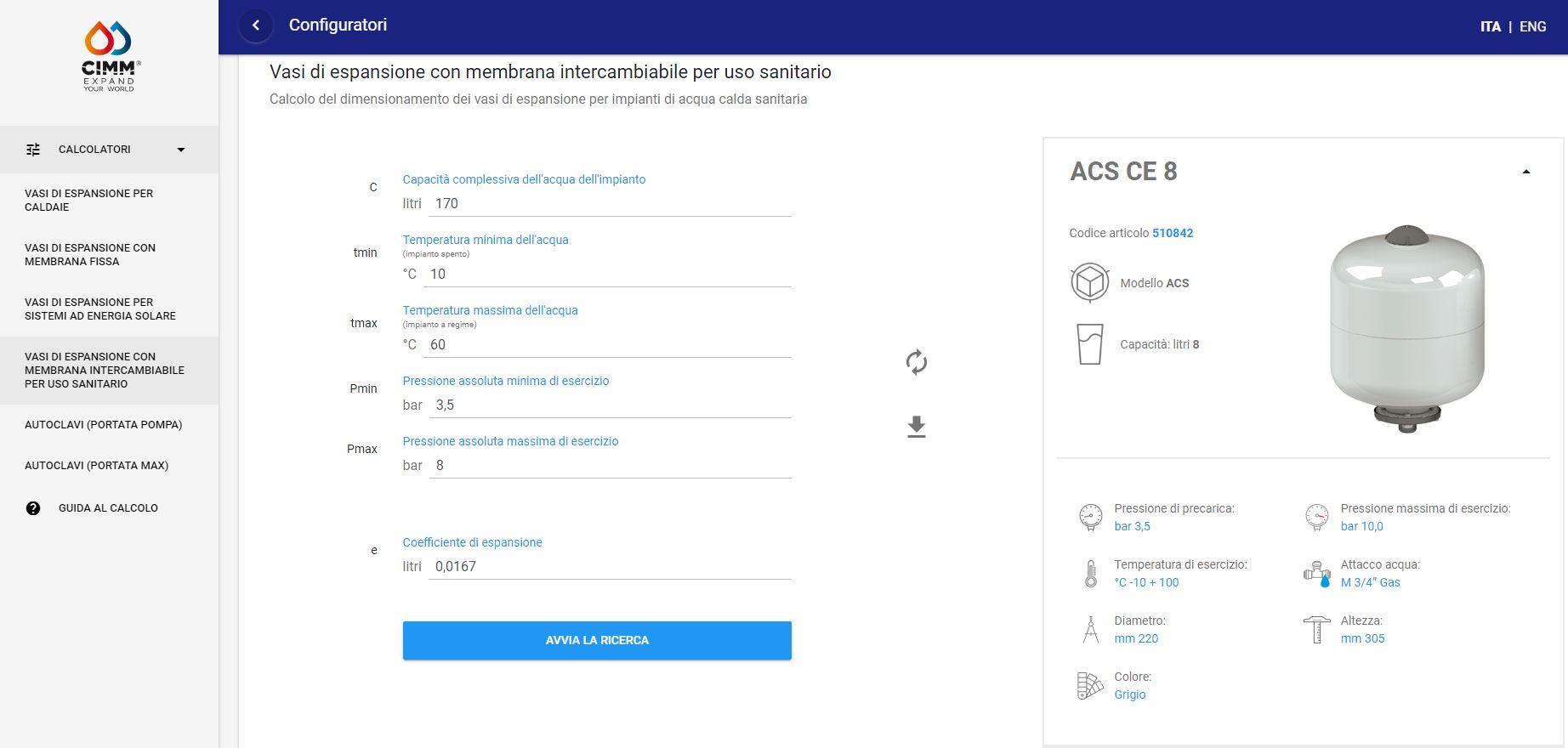This screenshot has width=1568, height=748.
Task: Click the color fan icon for Colore
Action: tap(1090, 686)
